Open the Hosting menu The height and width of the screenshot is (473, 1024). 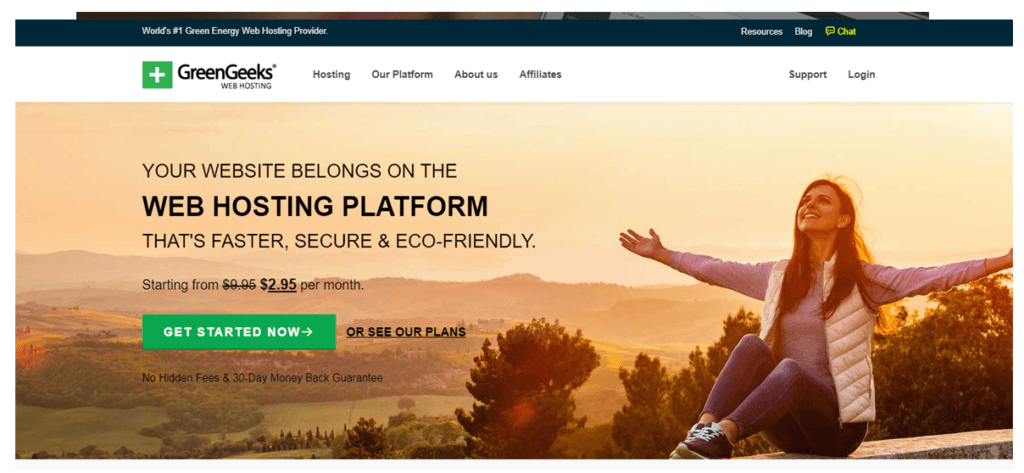(331, 74)
